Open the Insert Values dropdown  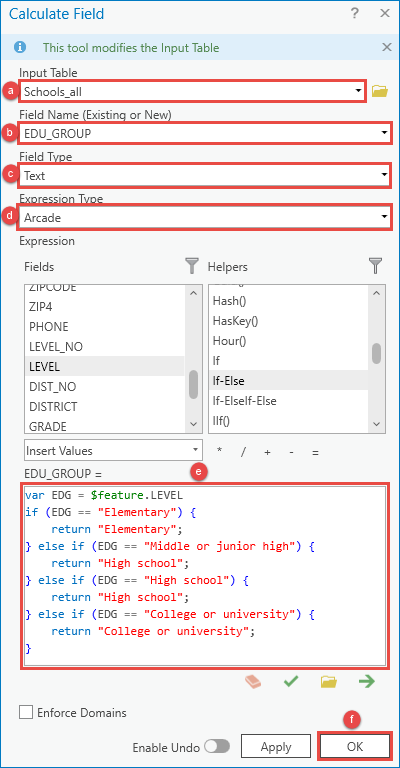[x=113, y=450]
